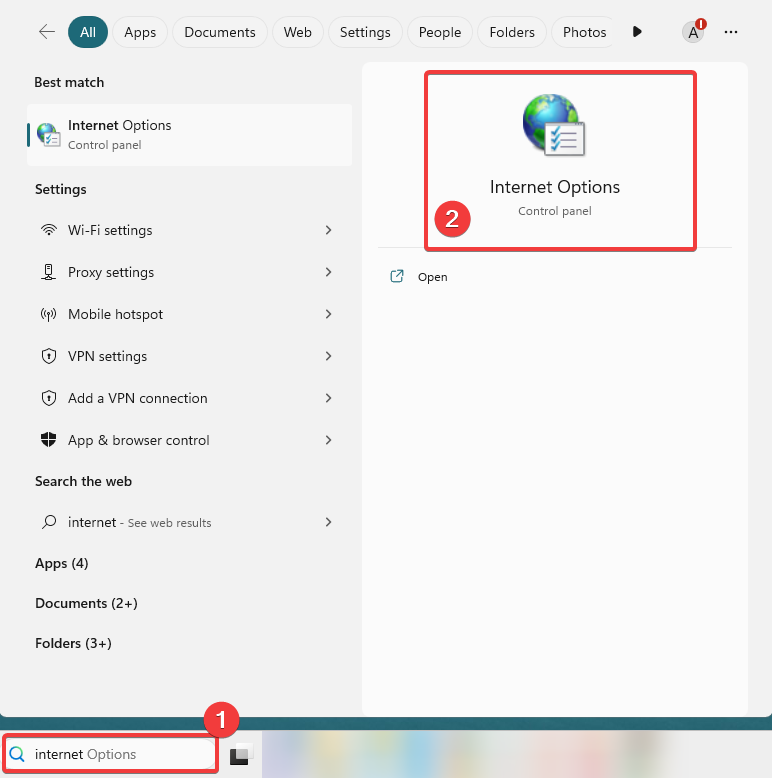Expand Add a VPN connection chevron

328,398
